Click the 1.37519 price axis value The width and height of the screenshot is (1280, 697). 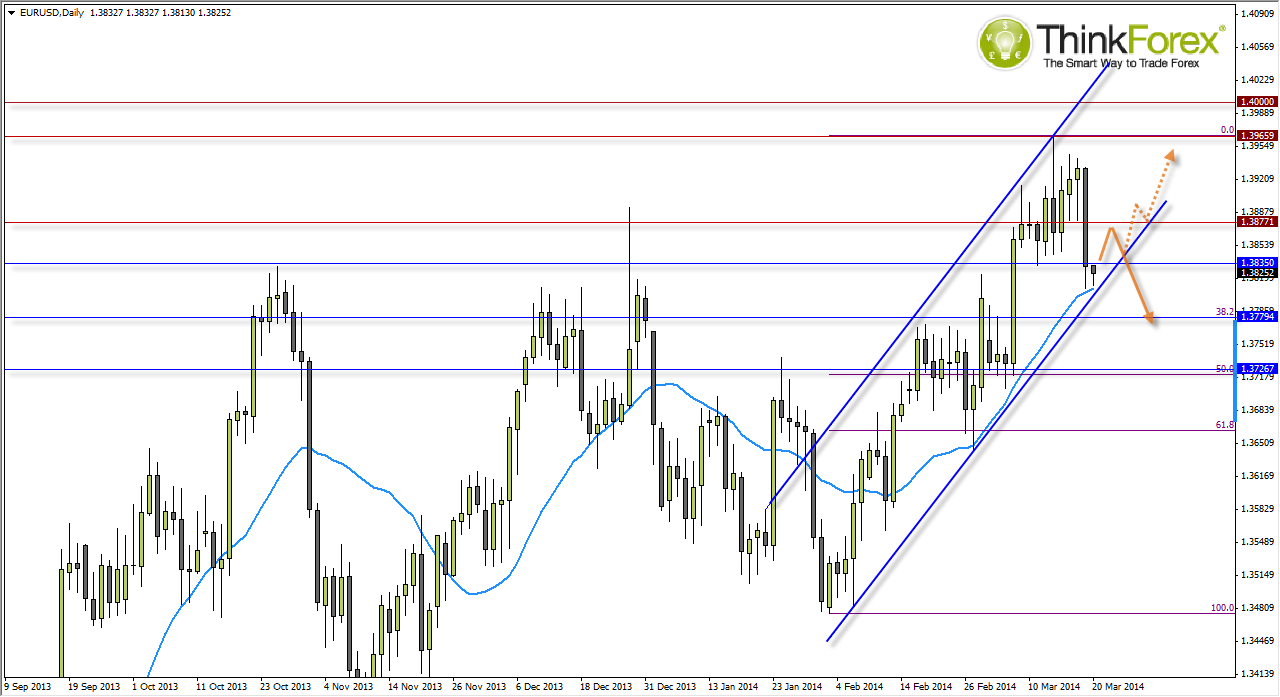pos(1258,344)
